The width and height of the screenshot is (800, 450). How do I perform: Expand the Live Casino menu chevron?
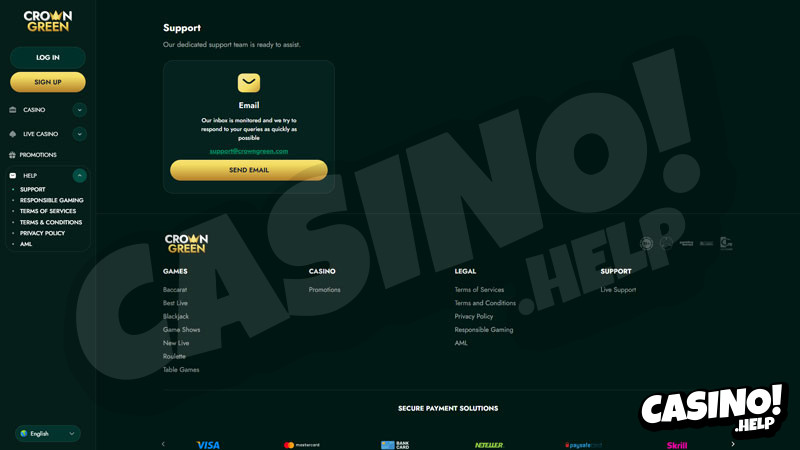[x=80, y=134]
